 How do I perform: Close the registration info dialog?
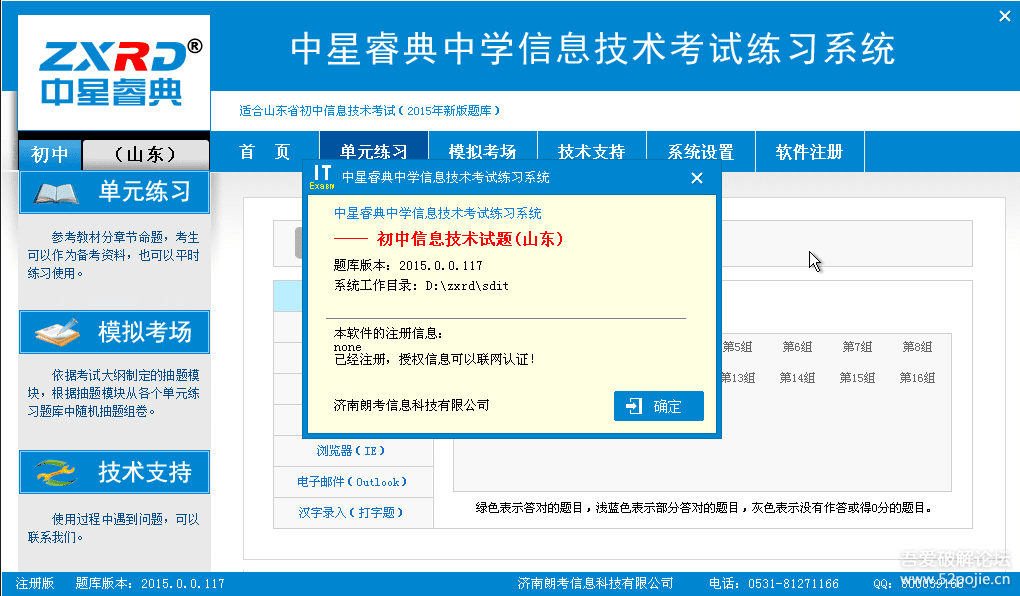[x=697, y=178]
